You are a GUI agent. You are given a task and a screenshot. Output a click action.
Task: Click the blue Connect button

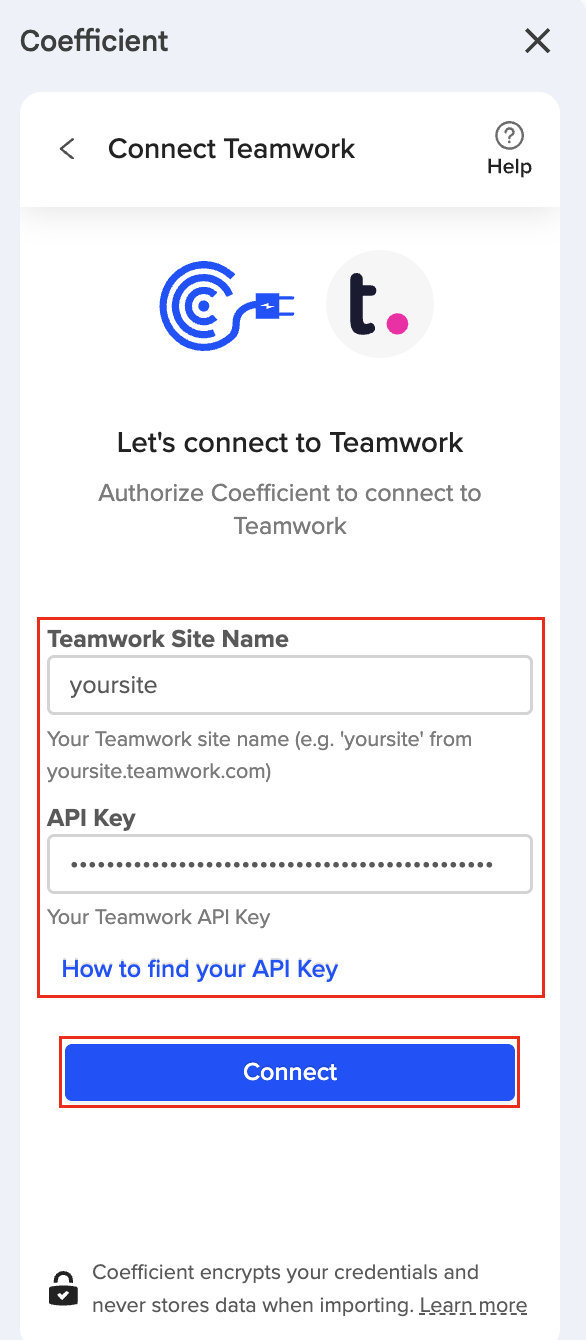(x=290, y=1072)
